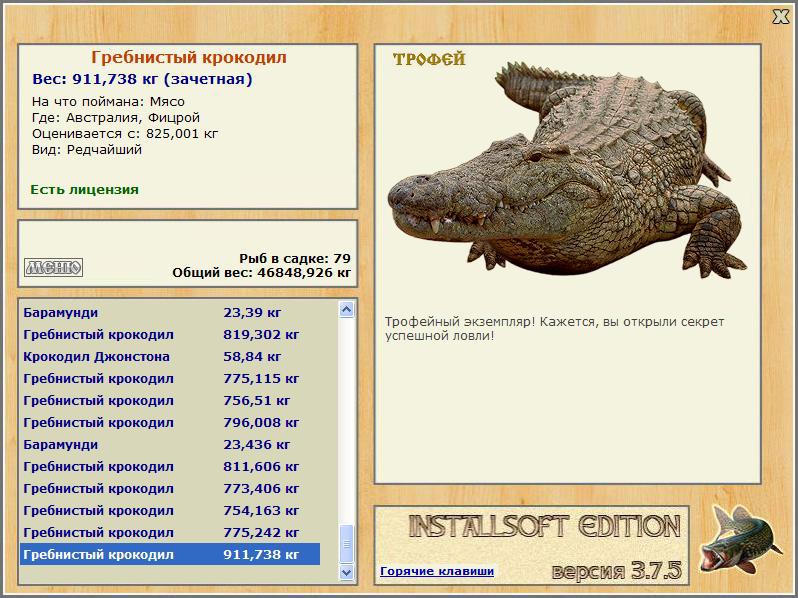The height and width of the screenshot is (598, 798).
Task: Select Гребнистый крокодил 796,008 кг row
Action: pos(170,422)
